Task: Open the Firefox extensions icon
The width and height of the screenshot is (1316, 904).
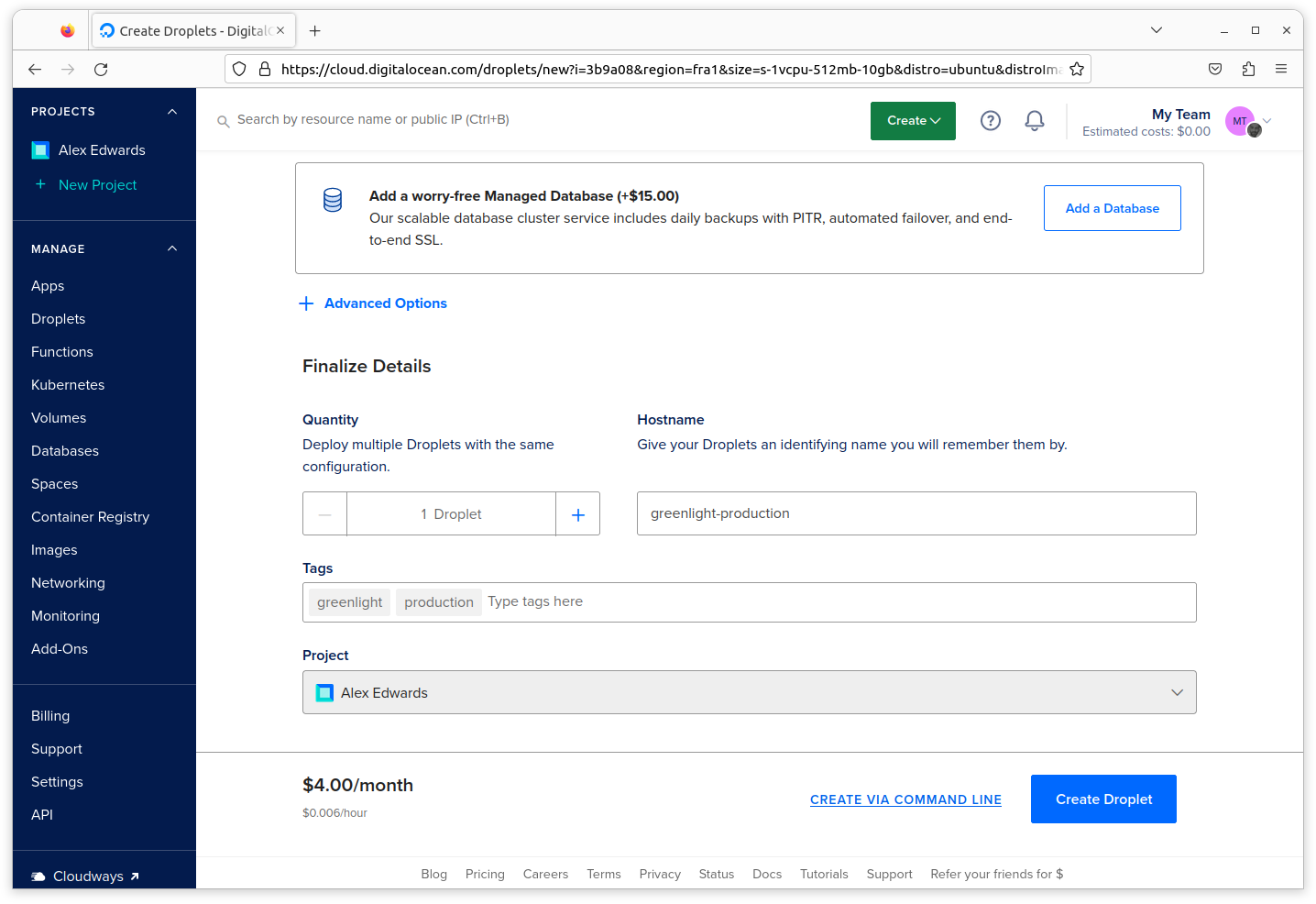Action: point(1248,69)
